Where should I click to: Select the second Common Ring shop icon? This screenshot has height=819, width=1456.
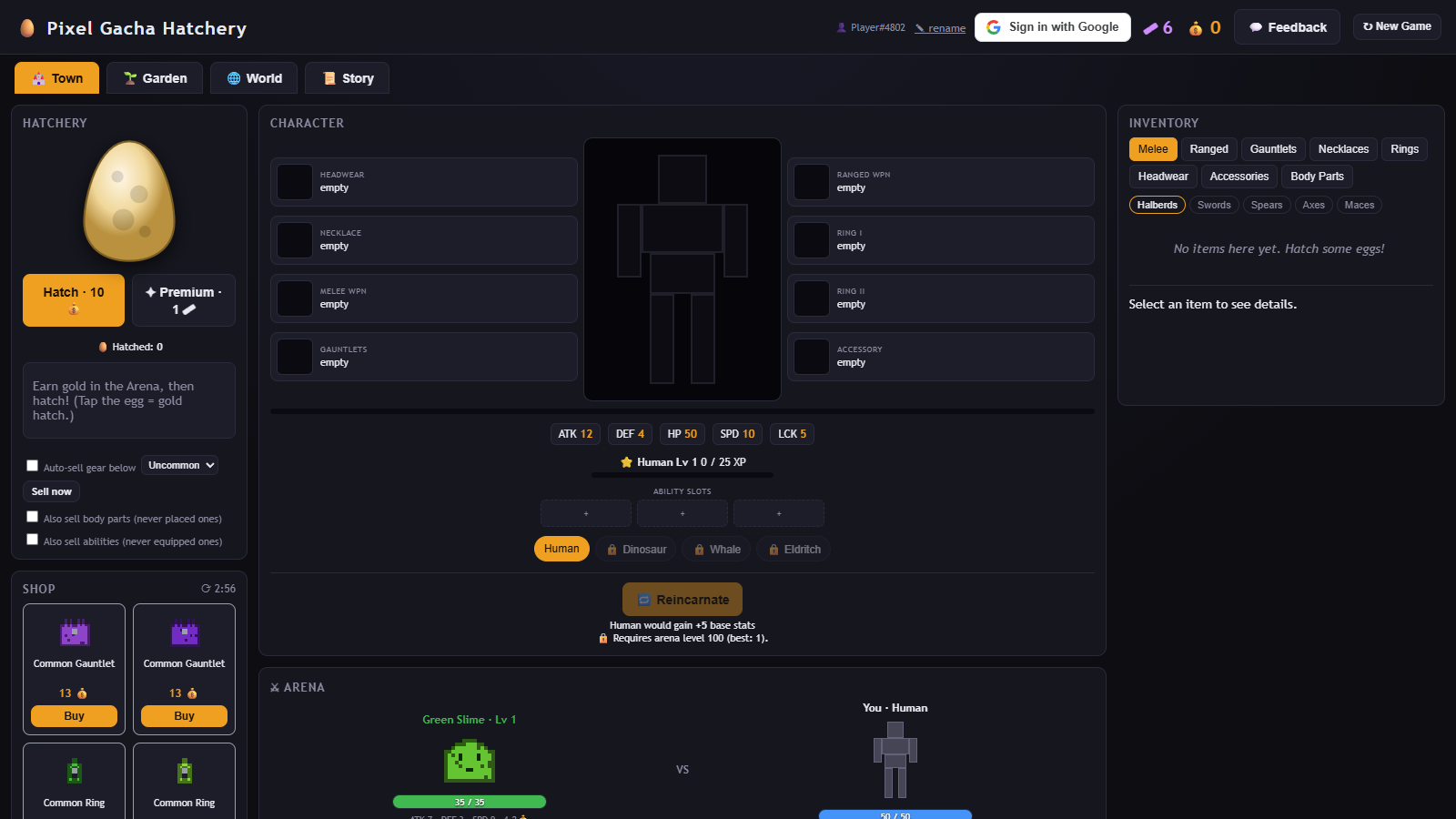[x=185, y=772]
